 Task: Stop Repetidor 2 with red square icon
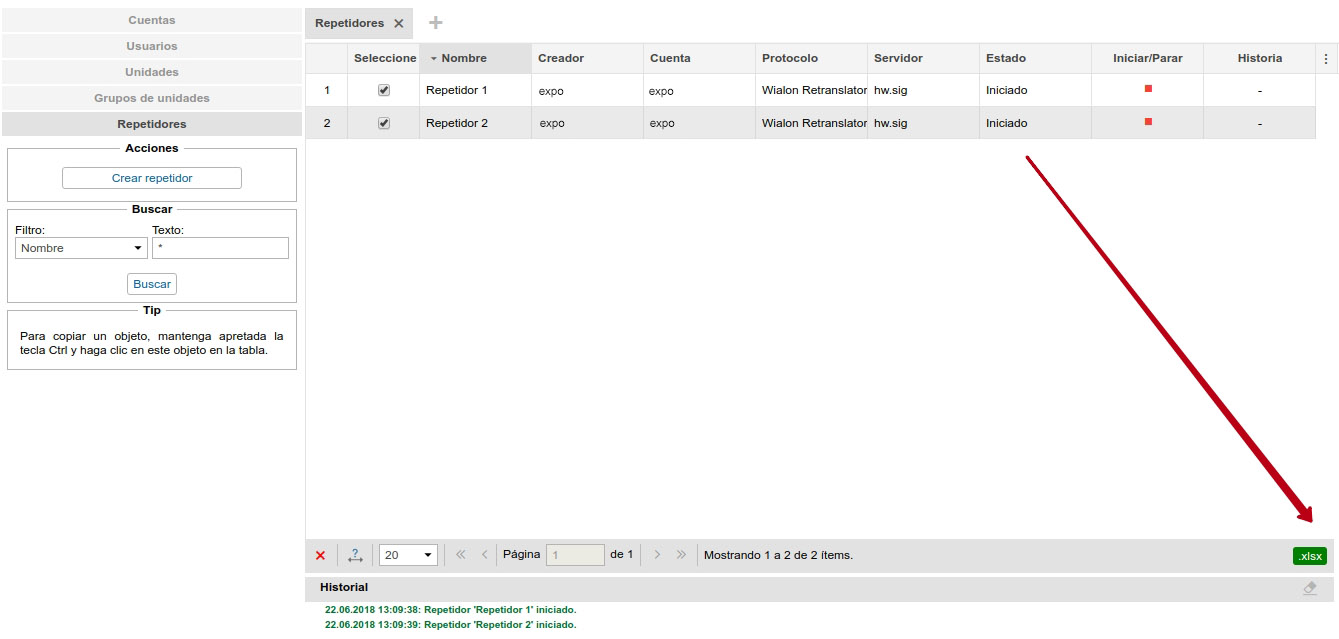1148,122
